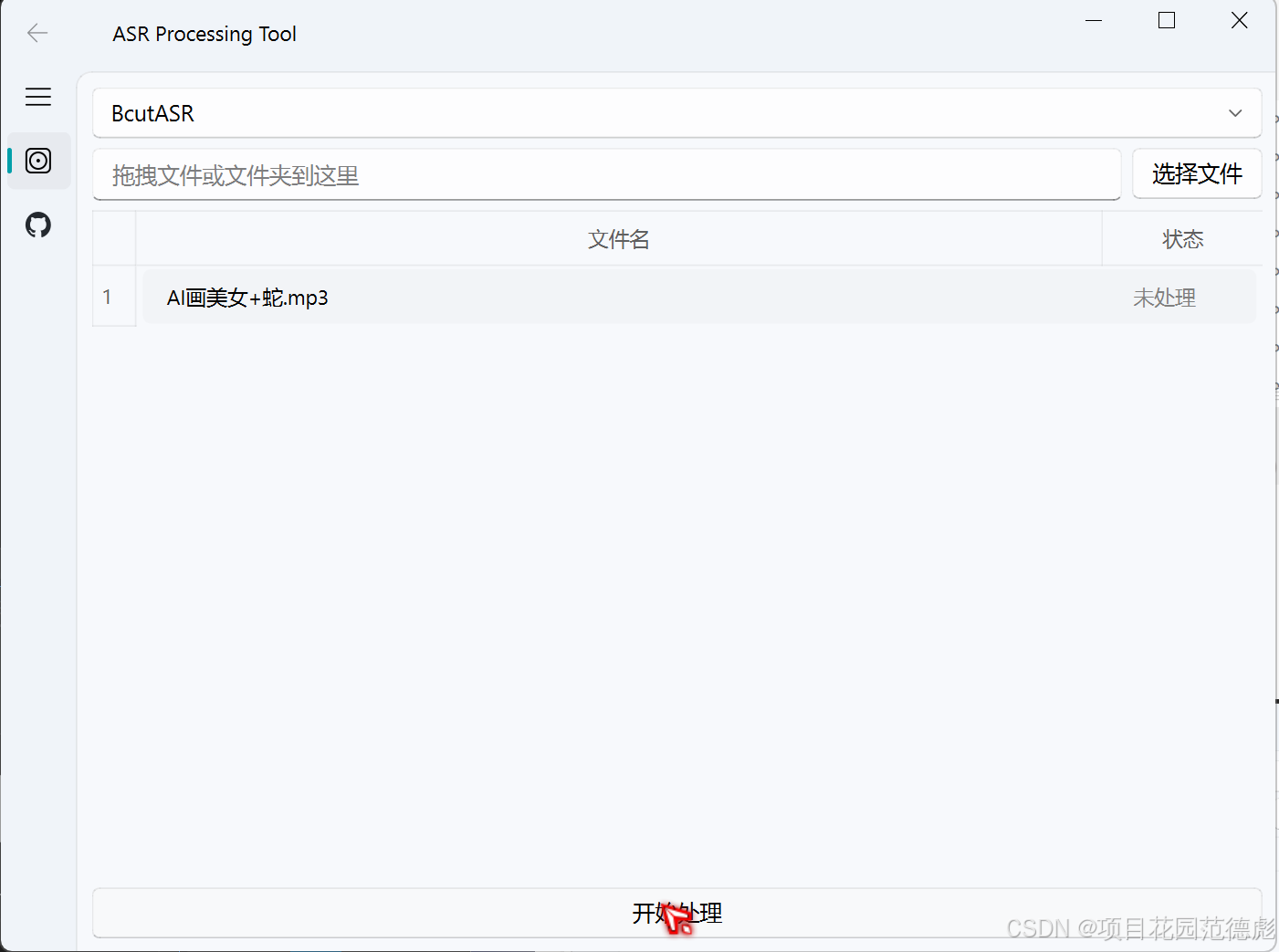The height and width of the screenshot is (952, 1279).
Task: Select the ASR processing sidebar icon
Action: [38, 161]
